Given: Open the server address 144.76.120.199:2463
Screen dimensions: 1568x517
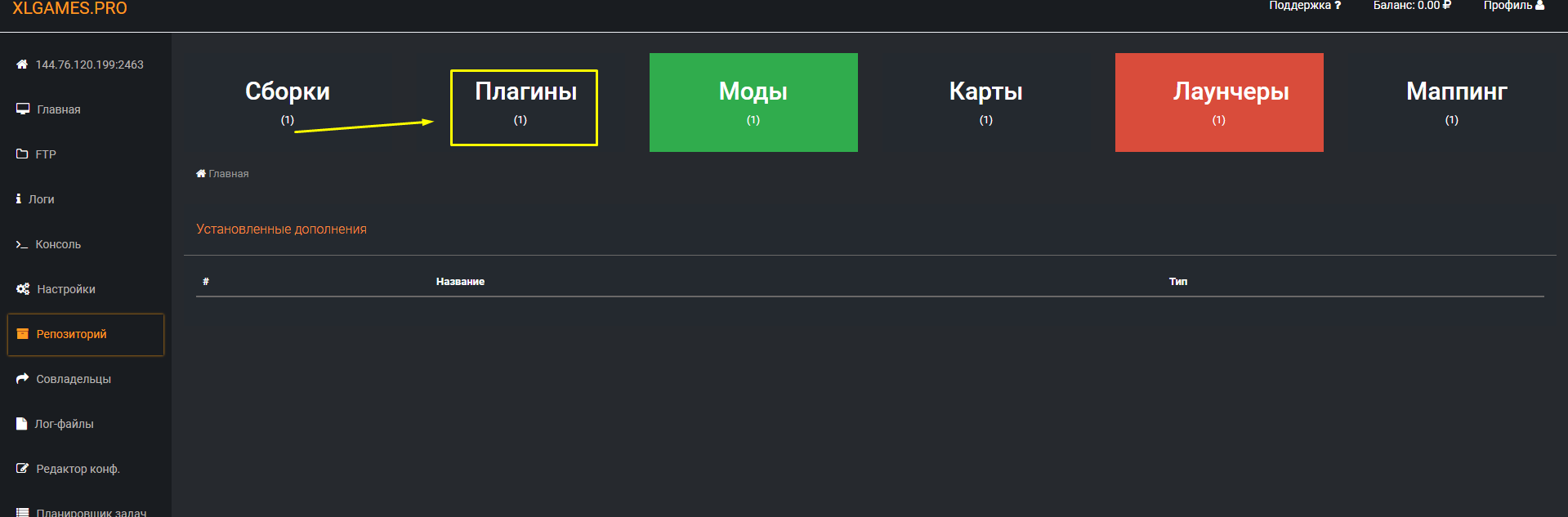Looking at the screenshot, I should click(x=88, y=63).
